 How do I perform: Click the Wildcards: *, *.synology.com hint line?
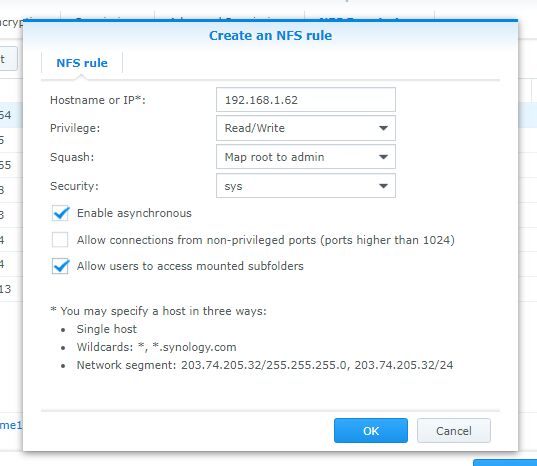tap(157, 347)
